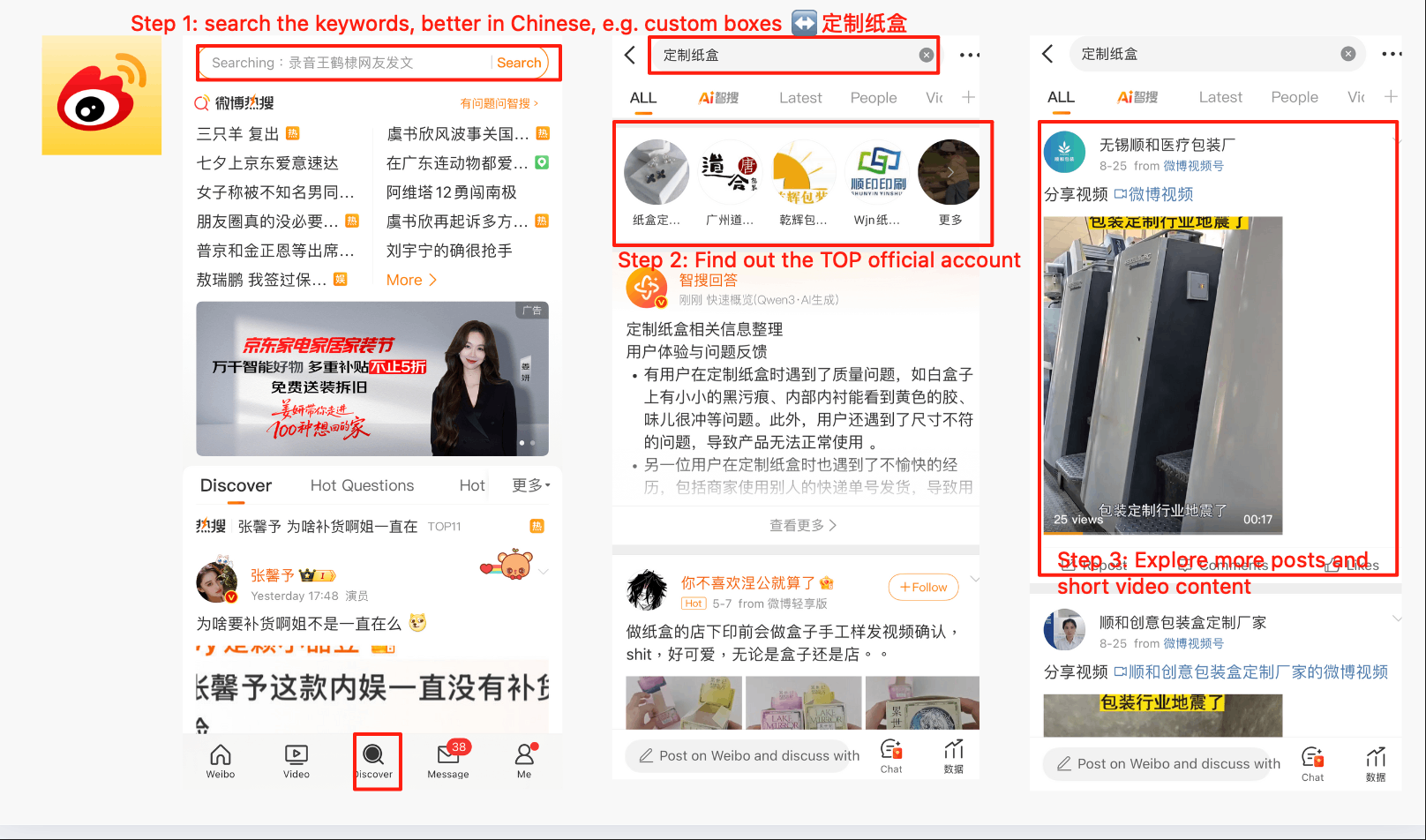Open first box photo in middle post
This screenshot has width=1426, height=840.
pos(684,703)
